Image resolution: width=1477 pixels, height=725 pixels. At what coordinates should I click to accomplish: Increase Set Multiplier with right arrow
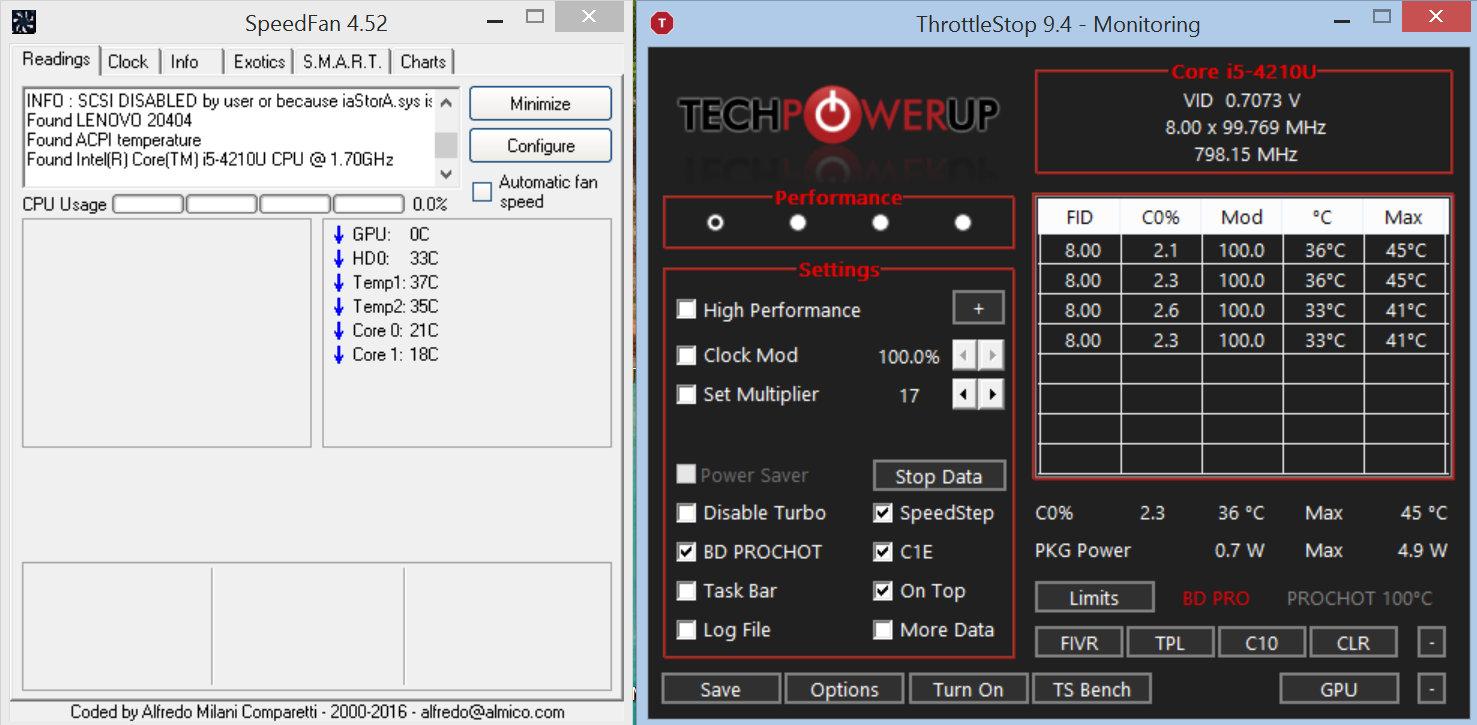[991, 395]
